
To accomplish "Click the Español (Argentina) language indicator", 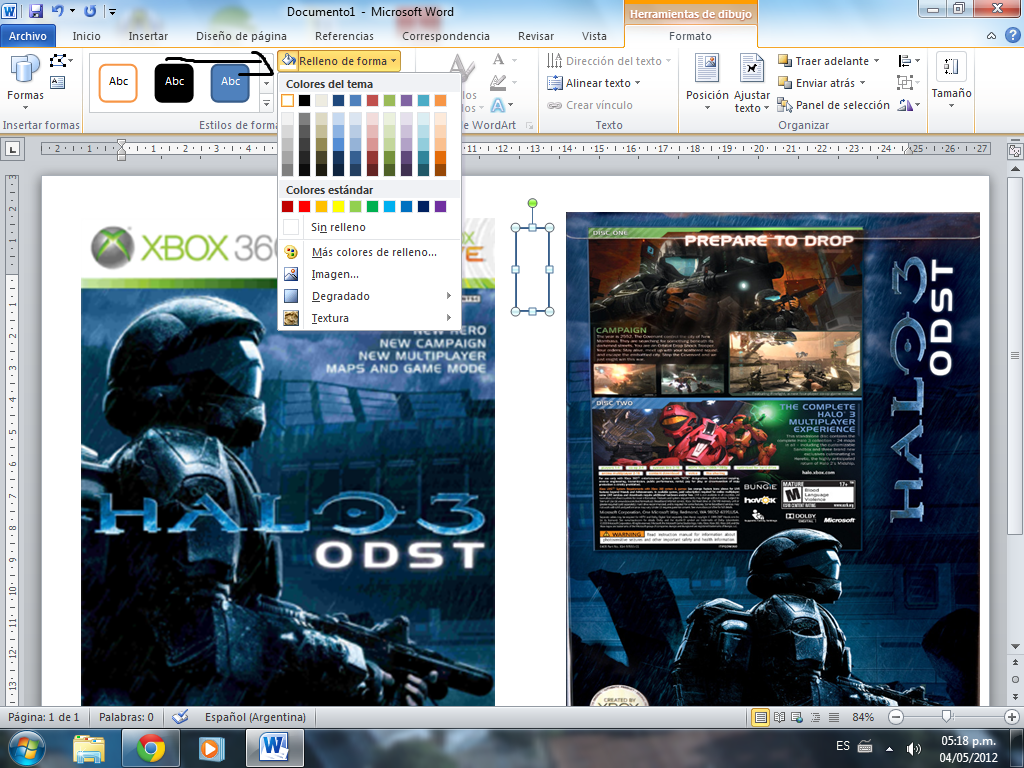I will [255, 717].
